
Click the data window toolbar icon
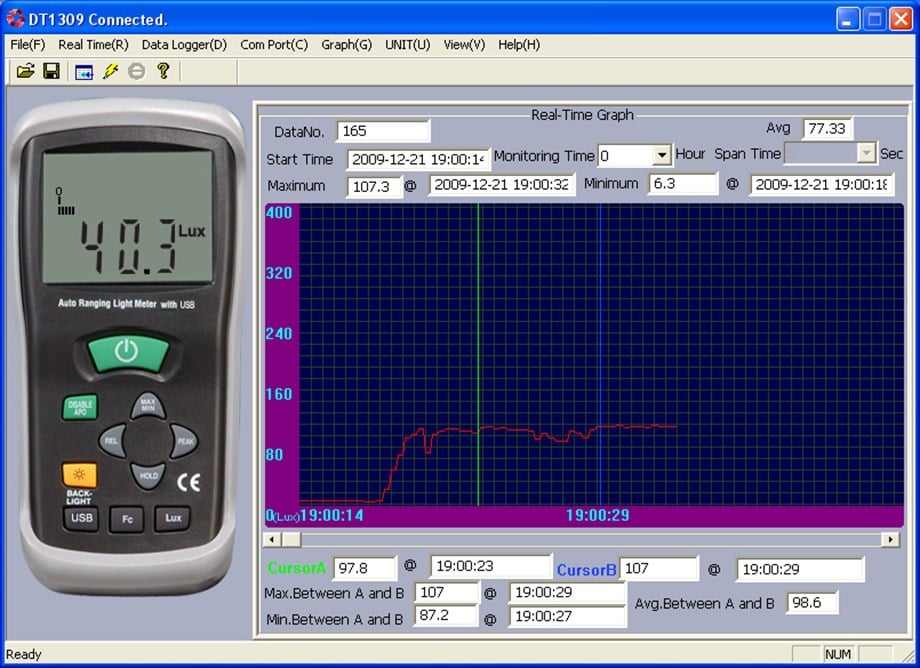point(84,72)
